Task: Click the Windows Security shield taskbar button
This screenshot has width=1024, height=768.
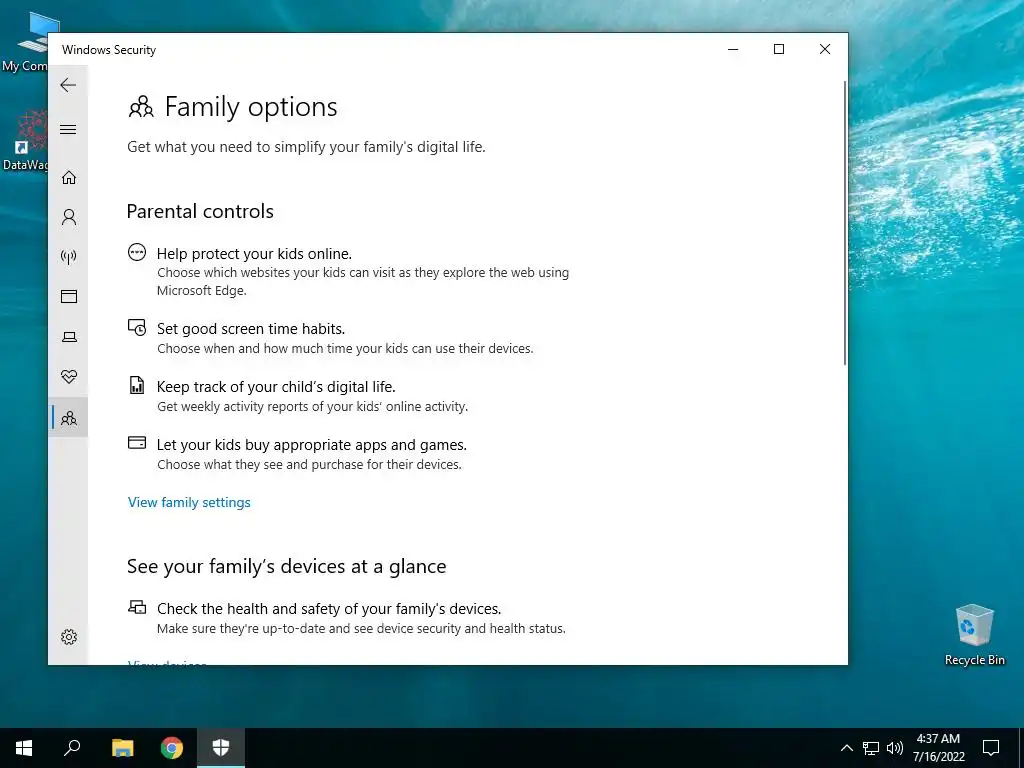Action: coord(221,748)
